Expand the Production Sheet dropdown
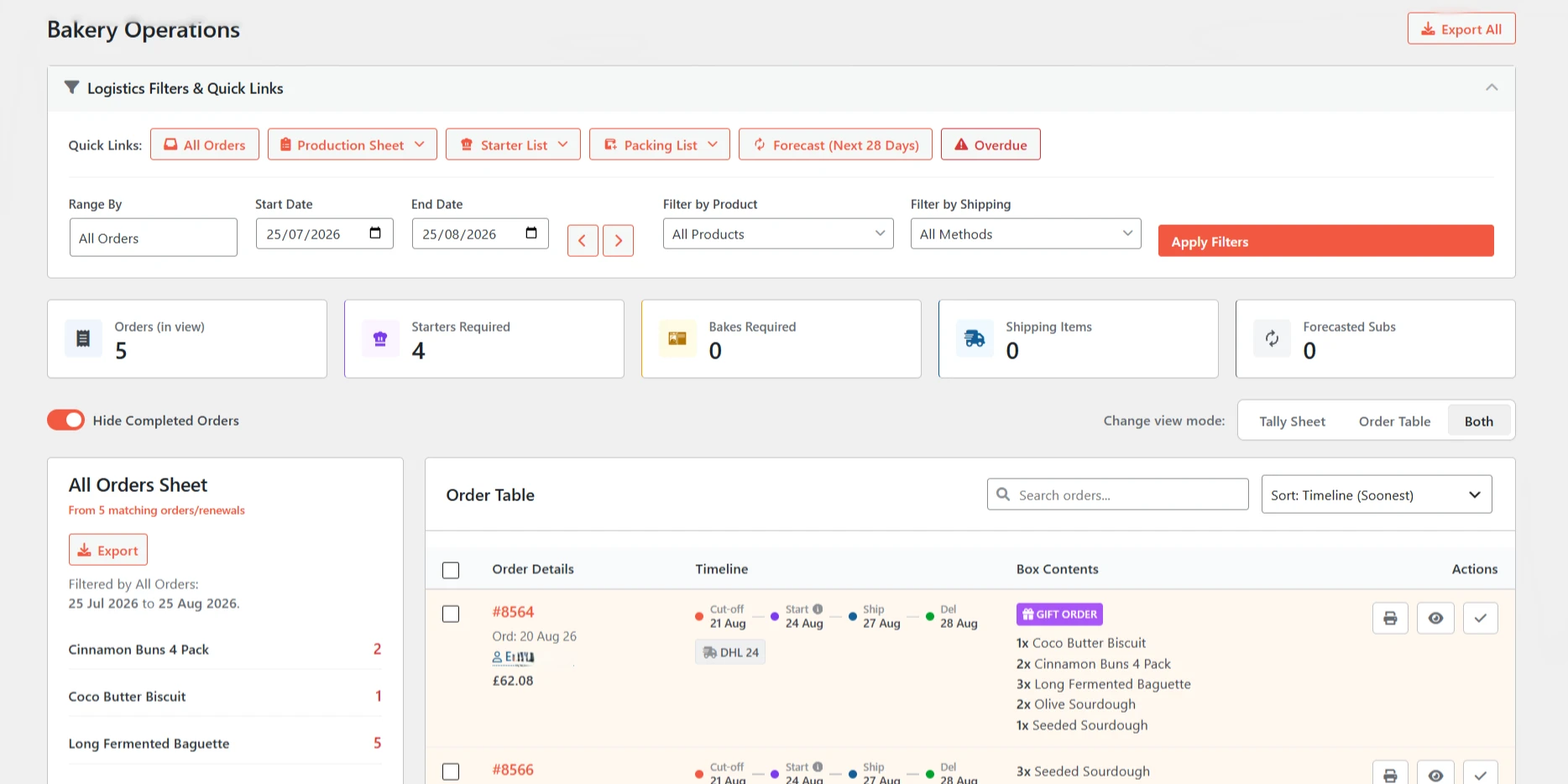Viewport: 1568px width, 784px height. coord(353,144)
